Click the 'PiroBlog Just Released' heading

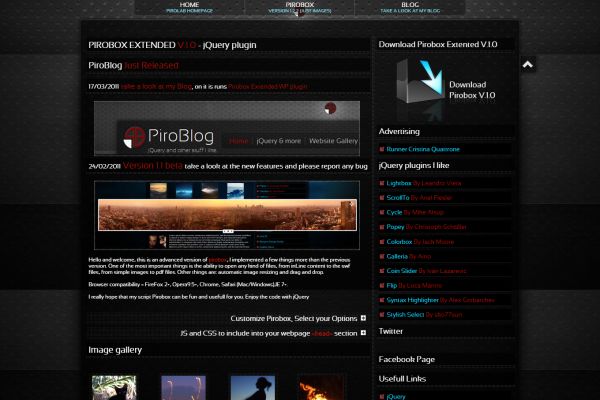[x=134, y=65]
